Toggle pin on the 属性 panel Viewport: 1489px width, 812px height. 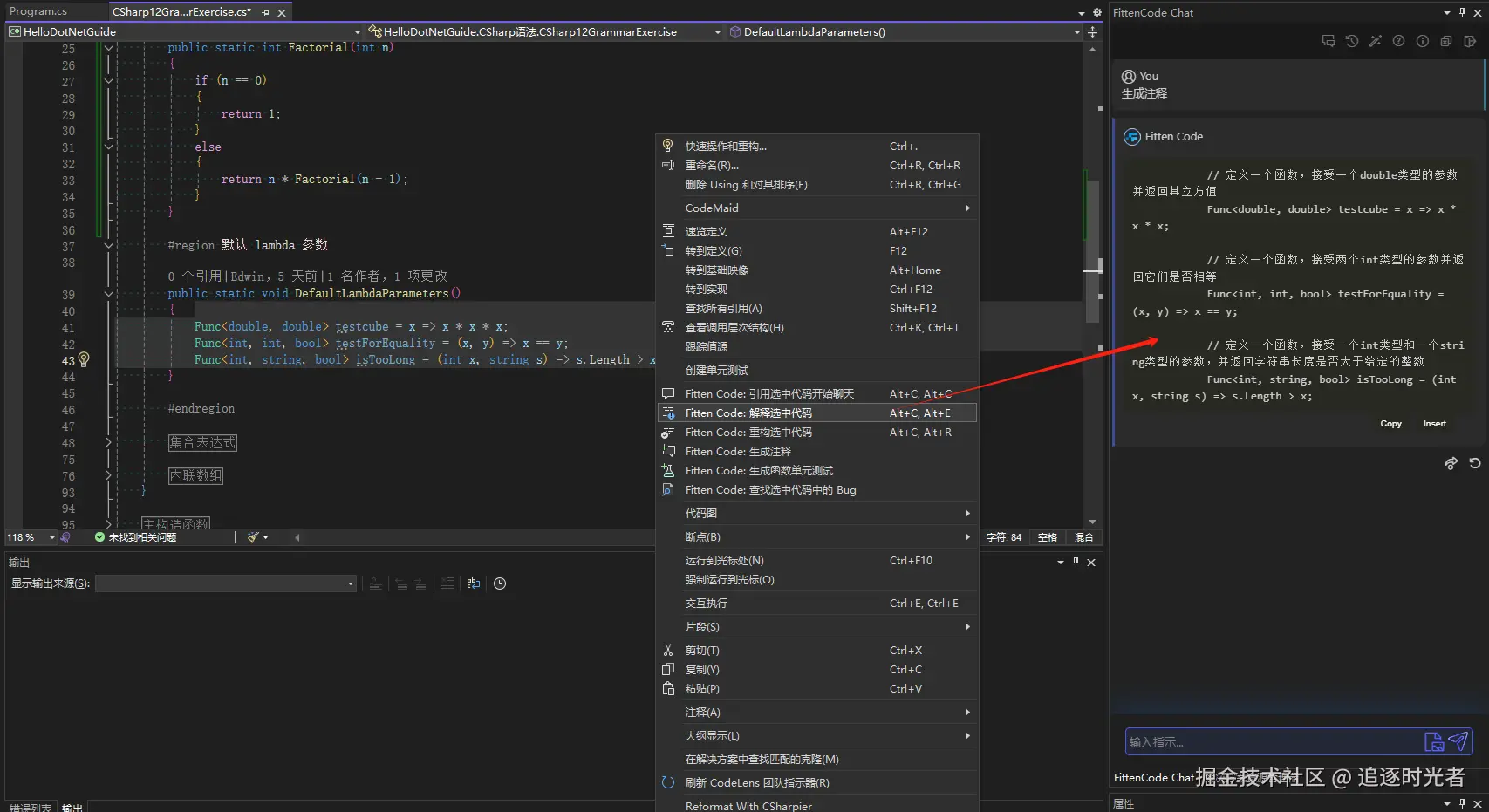tap(1463, 803)
